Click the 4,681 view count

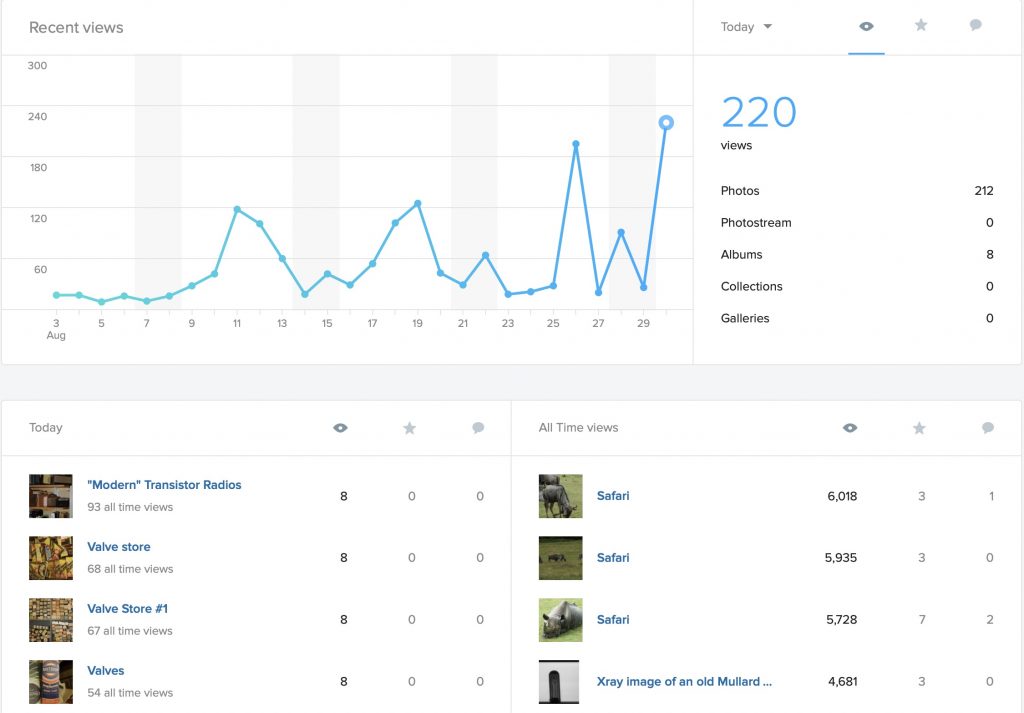click(x=842, y=682)
